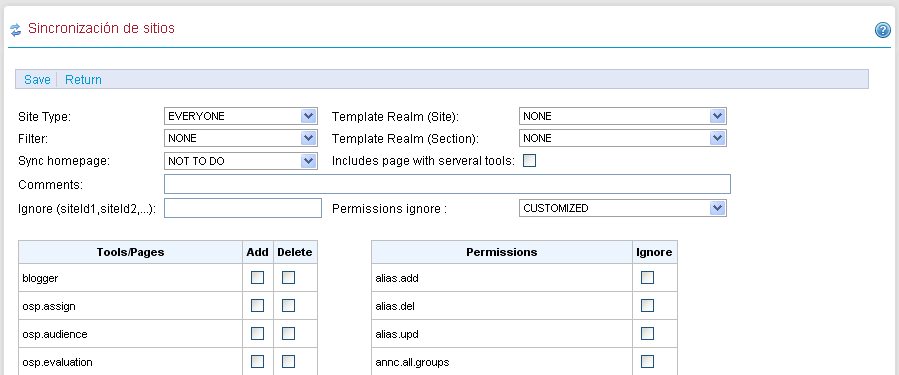Check Add for blogger
Image resolution: width=899 pixels, height=375 pixels.
(x=257, y=278)
